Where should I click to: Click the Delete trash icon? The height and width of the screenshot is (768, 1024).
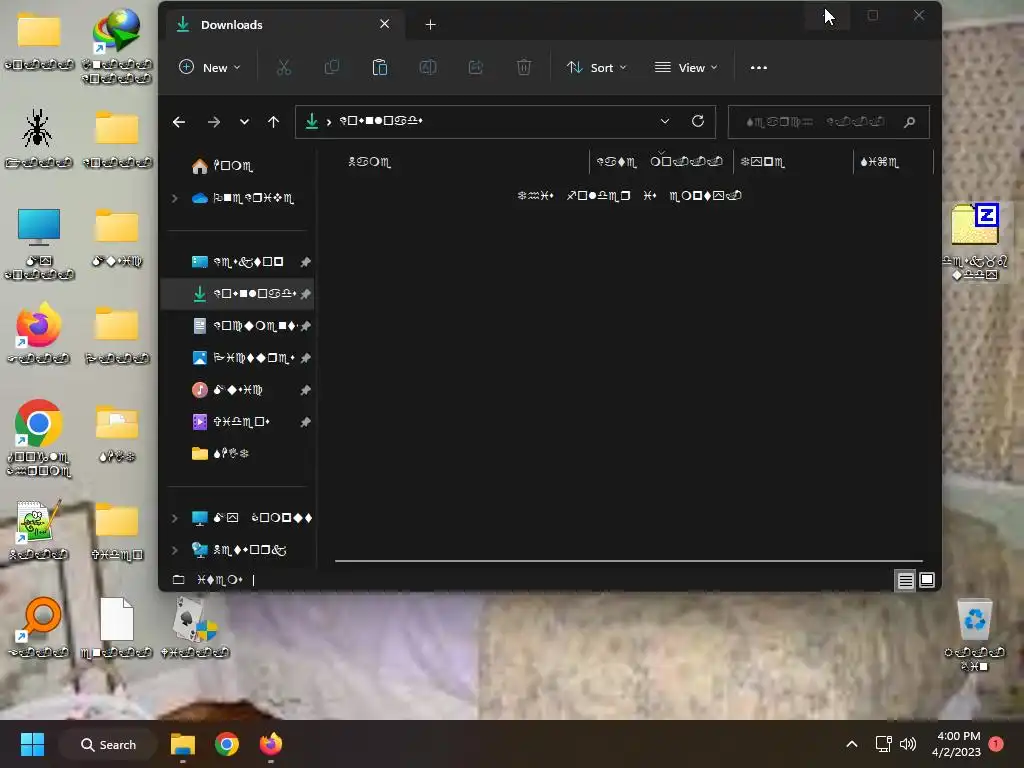coord(524,67)
